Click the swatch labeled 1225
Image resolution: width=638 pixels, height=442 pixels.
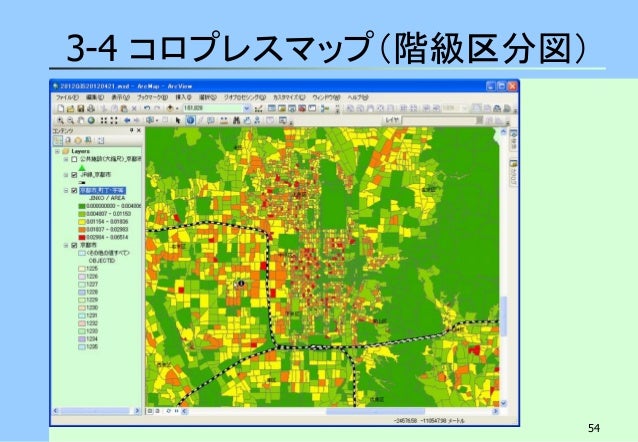coord(82,269)
